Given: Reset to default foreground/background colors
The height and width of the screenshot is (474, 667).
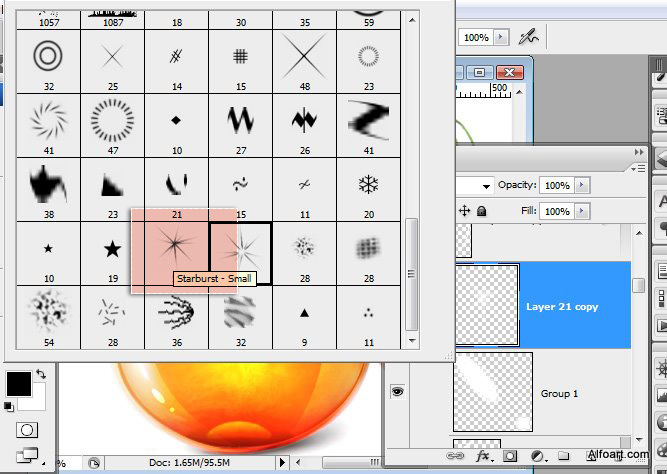Looking at the screenshot, I should pyautogui.click(x=9, y=405).
